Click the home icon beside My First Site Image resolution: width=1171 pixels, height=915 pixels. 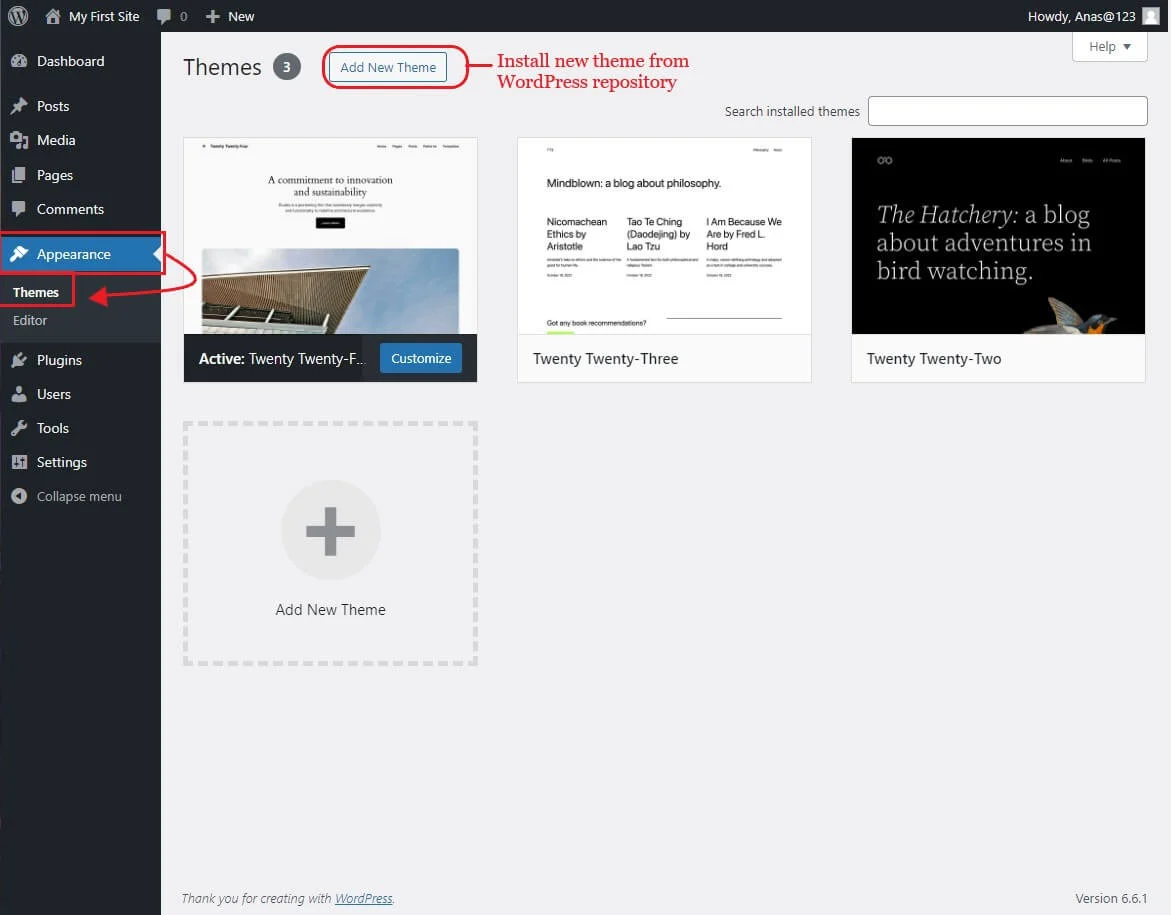pyautogui.click(x=52, y=16)
